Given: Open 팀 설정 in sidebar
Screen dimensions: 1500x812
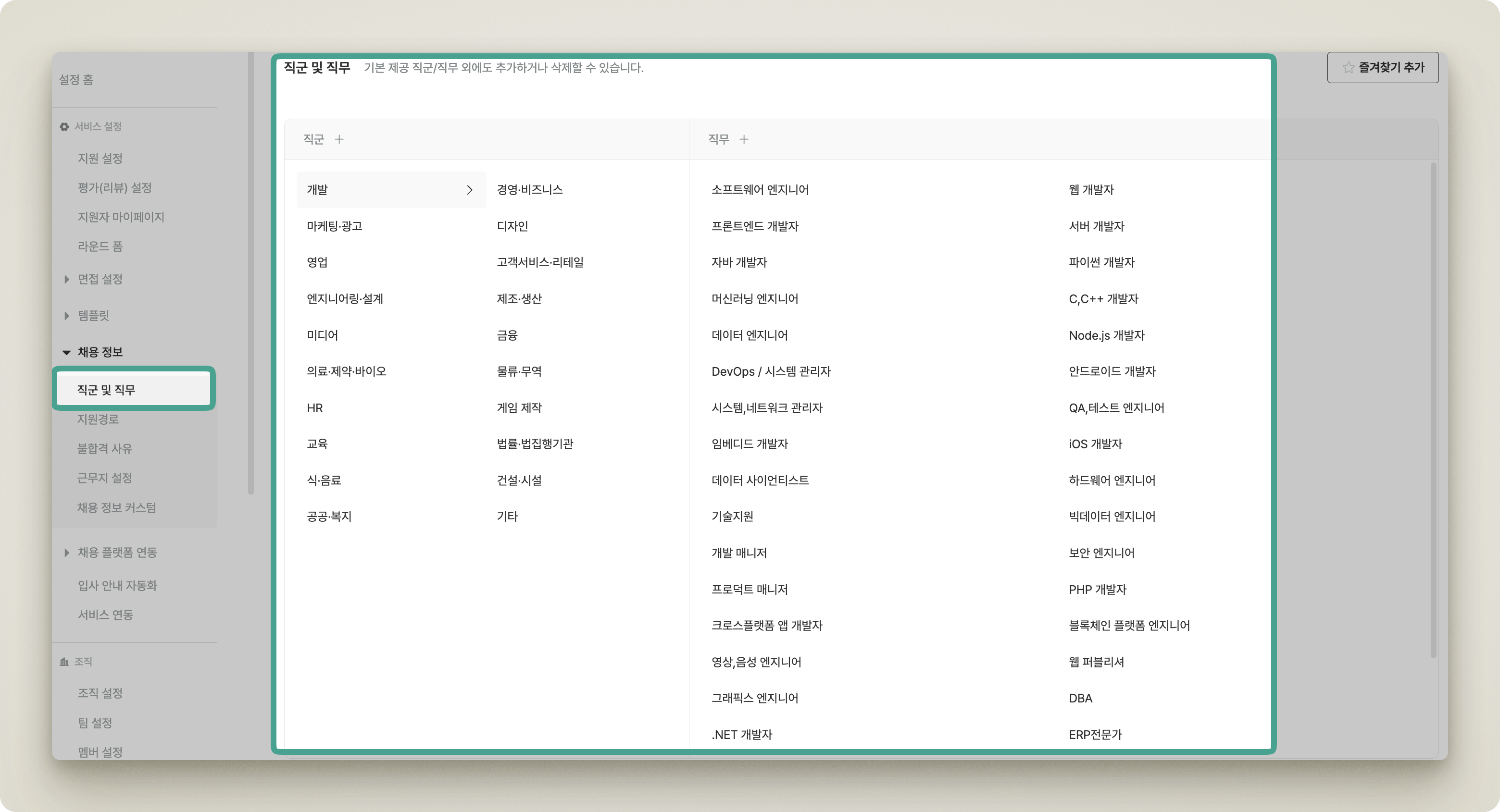Looking at the screenshot, I should coord(95,723).
